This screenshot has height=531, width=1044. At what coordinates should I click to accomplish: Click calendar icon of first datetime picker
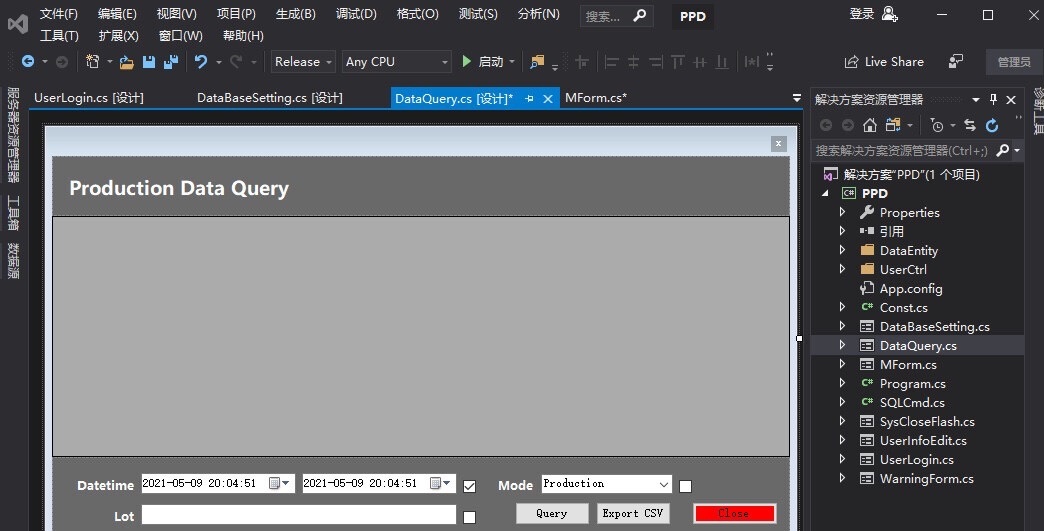(274, 483)
